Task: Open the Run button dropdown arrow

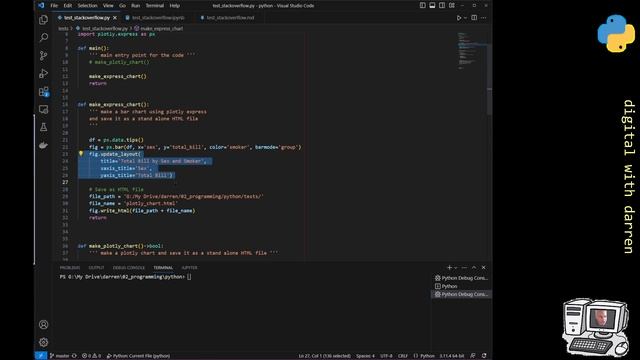Action: [x=465, y=18]
